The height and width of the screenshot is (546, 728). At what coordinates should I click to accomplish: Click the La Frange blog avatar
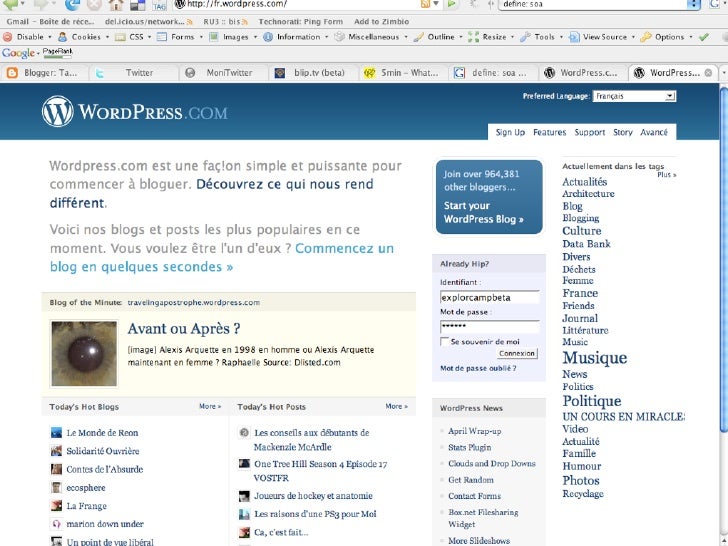click(x=56, y=506)
